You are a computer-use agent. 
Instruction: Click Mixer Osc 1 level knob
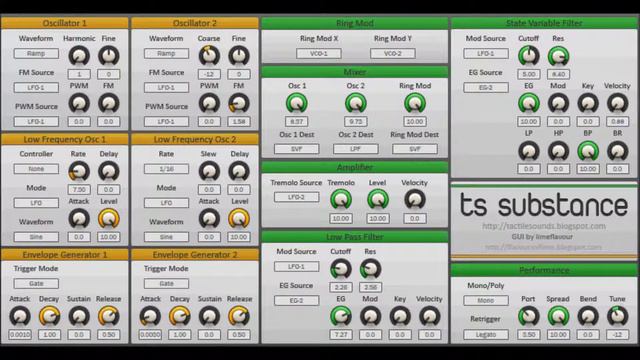point(297,104)
